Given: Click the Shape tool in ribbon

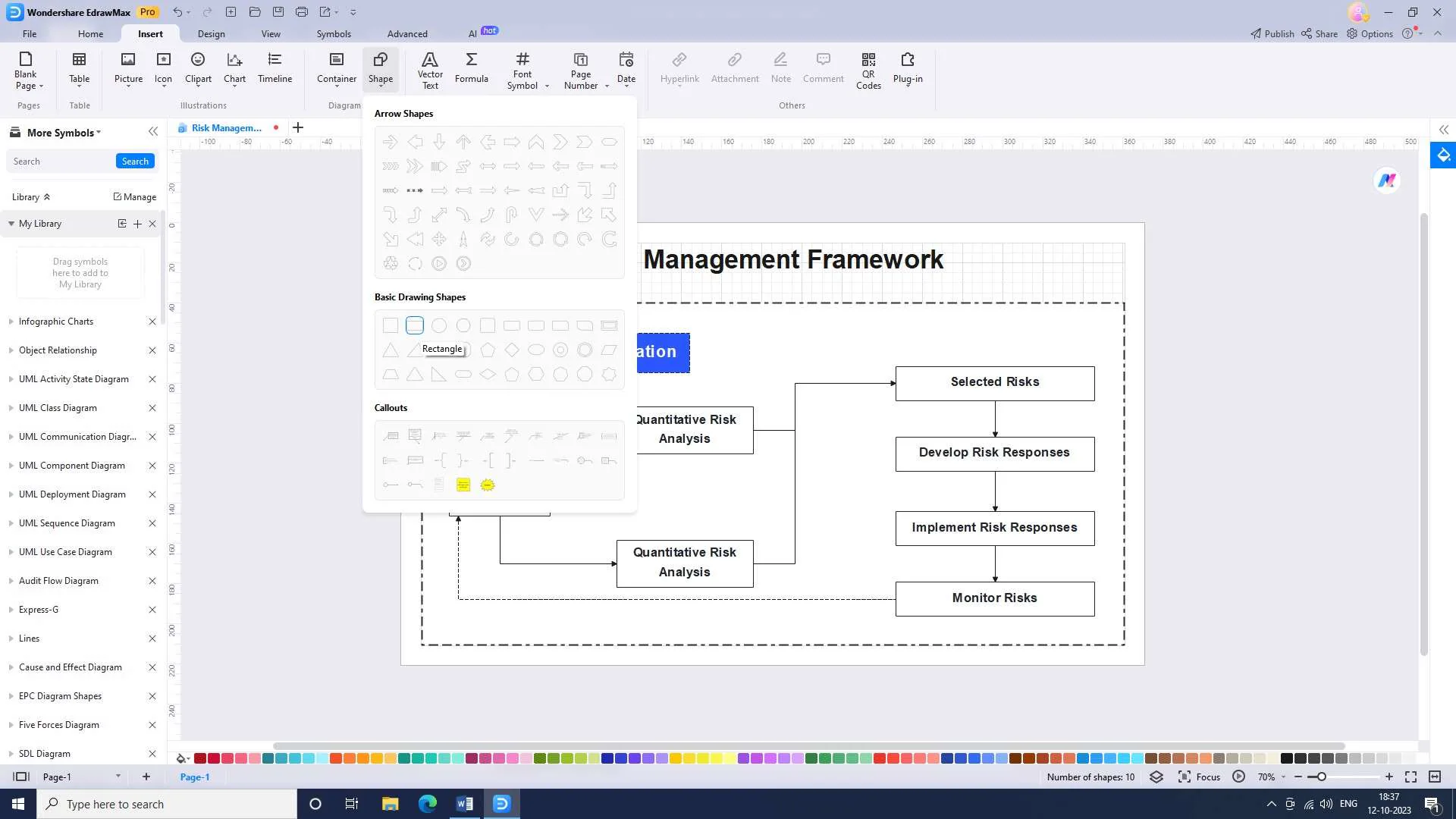Looking at the screenshot, I should click(380, 67).
